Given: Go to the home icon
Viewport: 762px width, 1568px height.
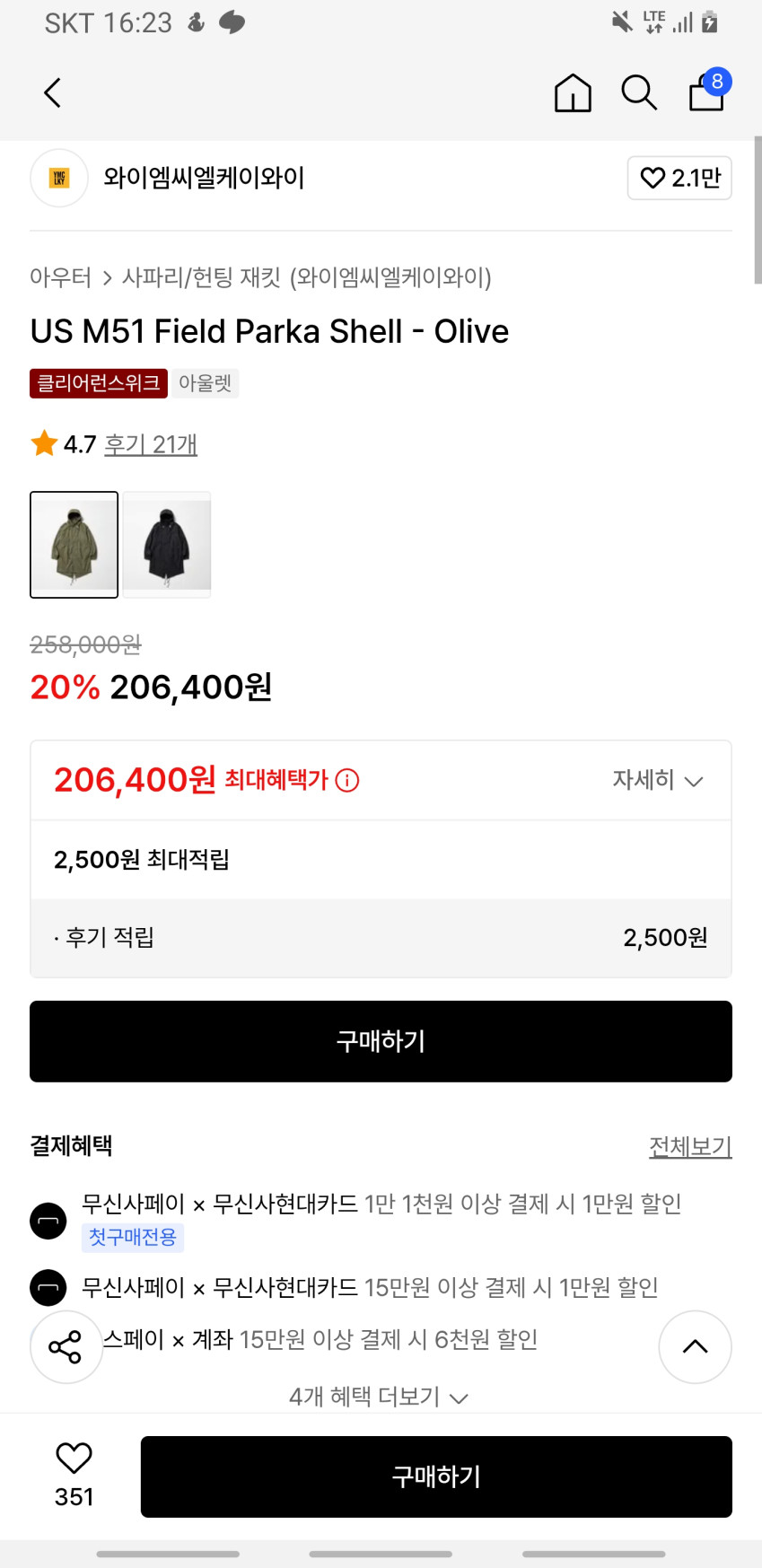Looking at the screenshot, I should click(573, 92).
